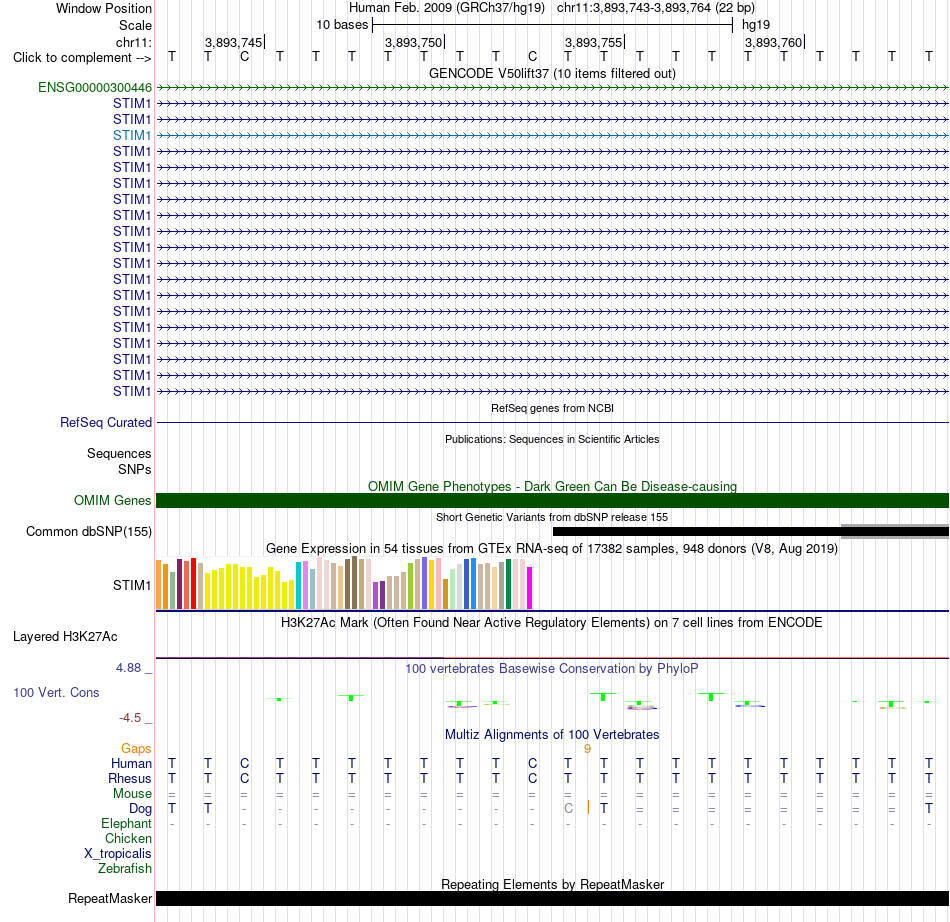Click the H3K27Ac Mark track title
950x922 pixels.
pos(552,623)
